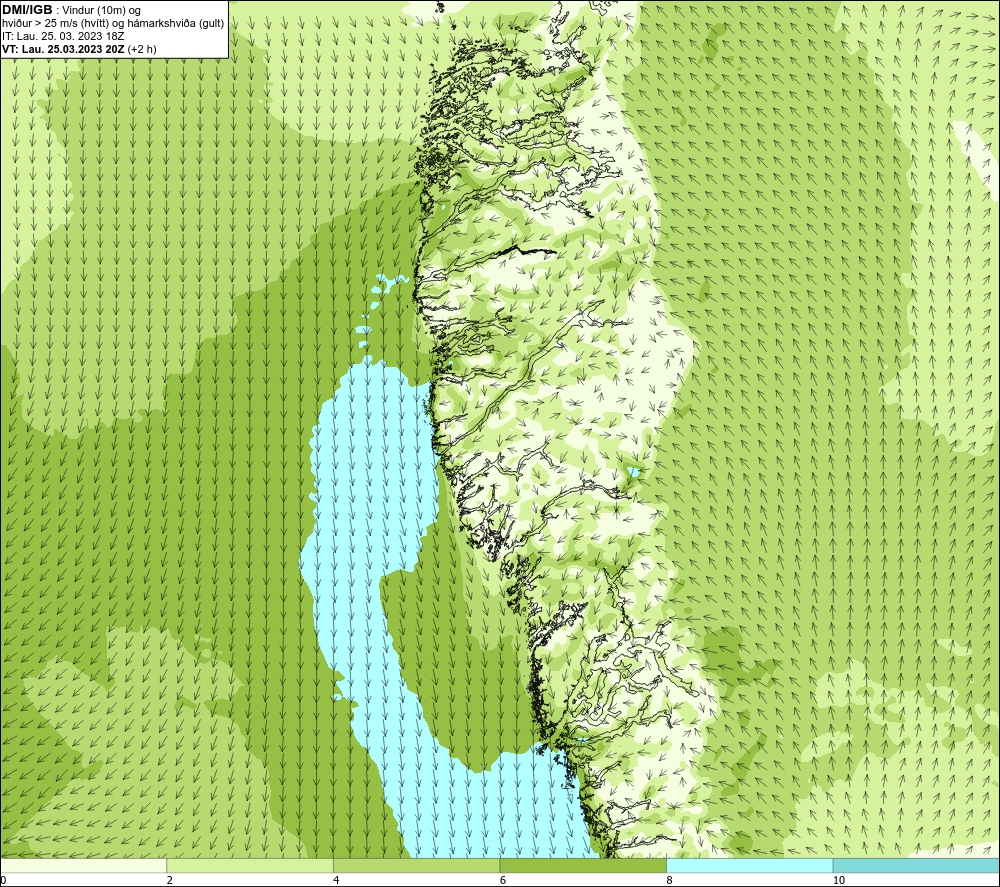Click the legend tick label '6'
The width and height of the screenshot is (1000, 887).
click(x=503, y=880)
